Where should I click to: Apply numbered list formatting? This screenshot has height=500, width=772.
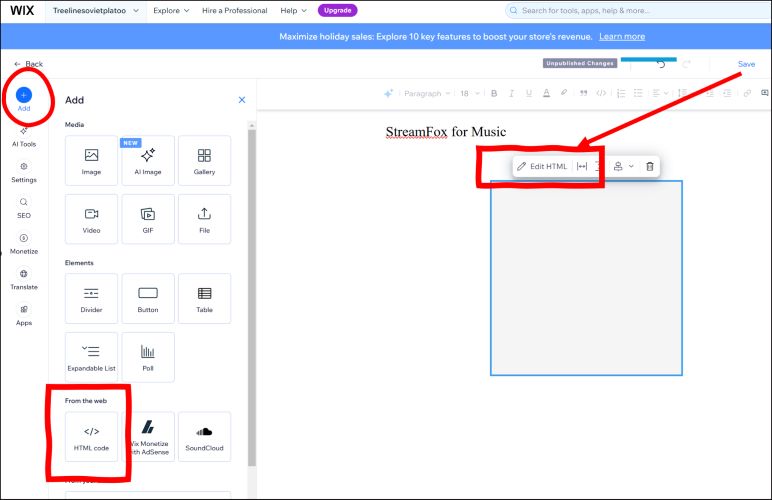point(621,93)
